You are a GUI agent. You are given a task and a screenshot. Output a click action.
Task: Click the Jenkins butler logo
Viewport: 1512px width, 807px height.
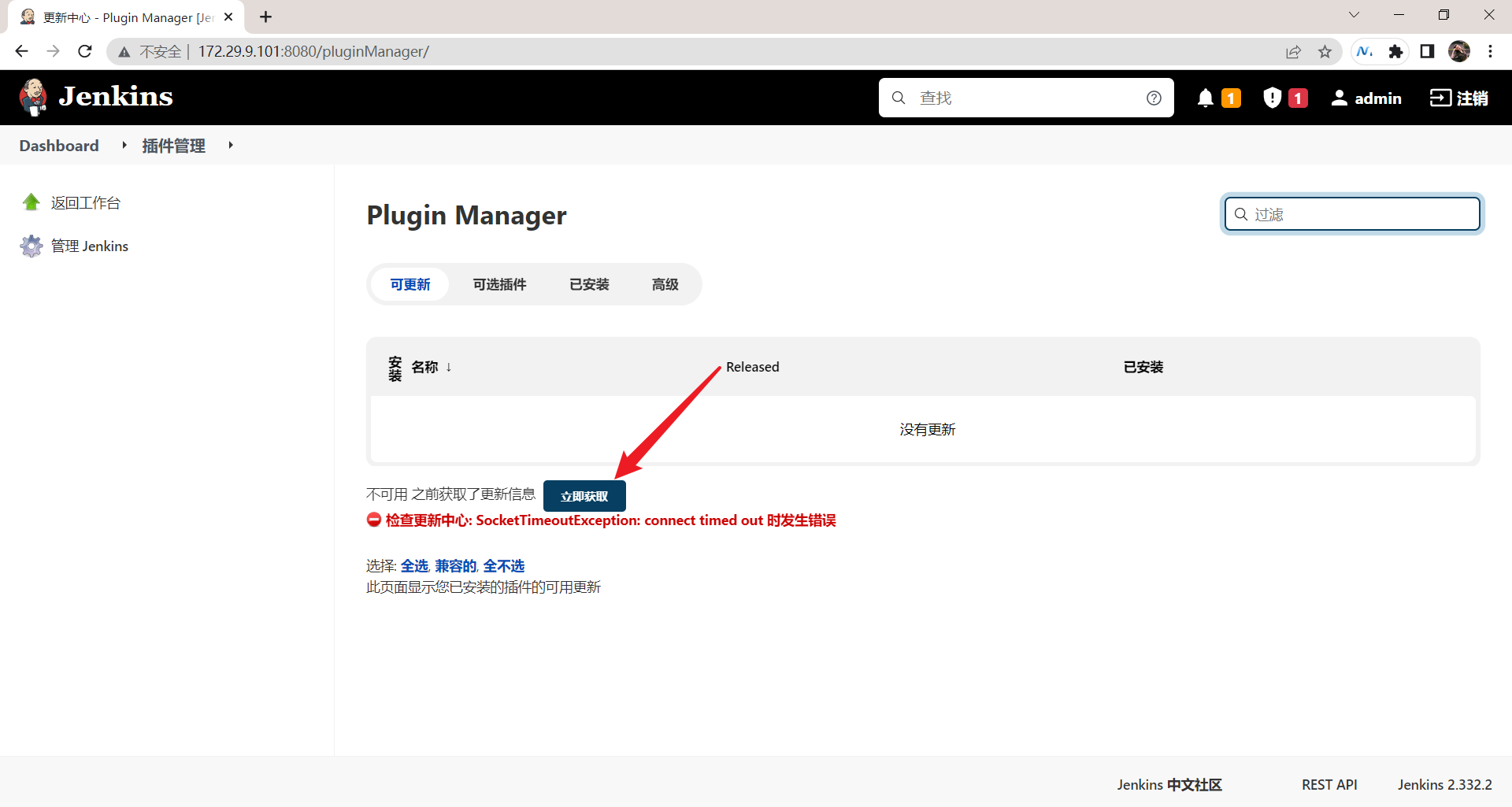(33, 98)
